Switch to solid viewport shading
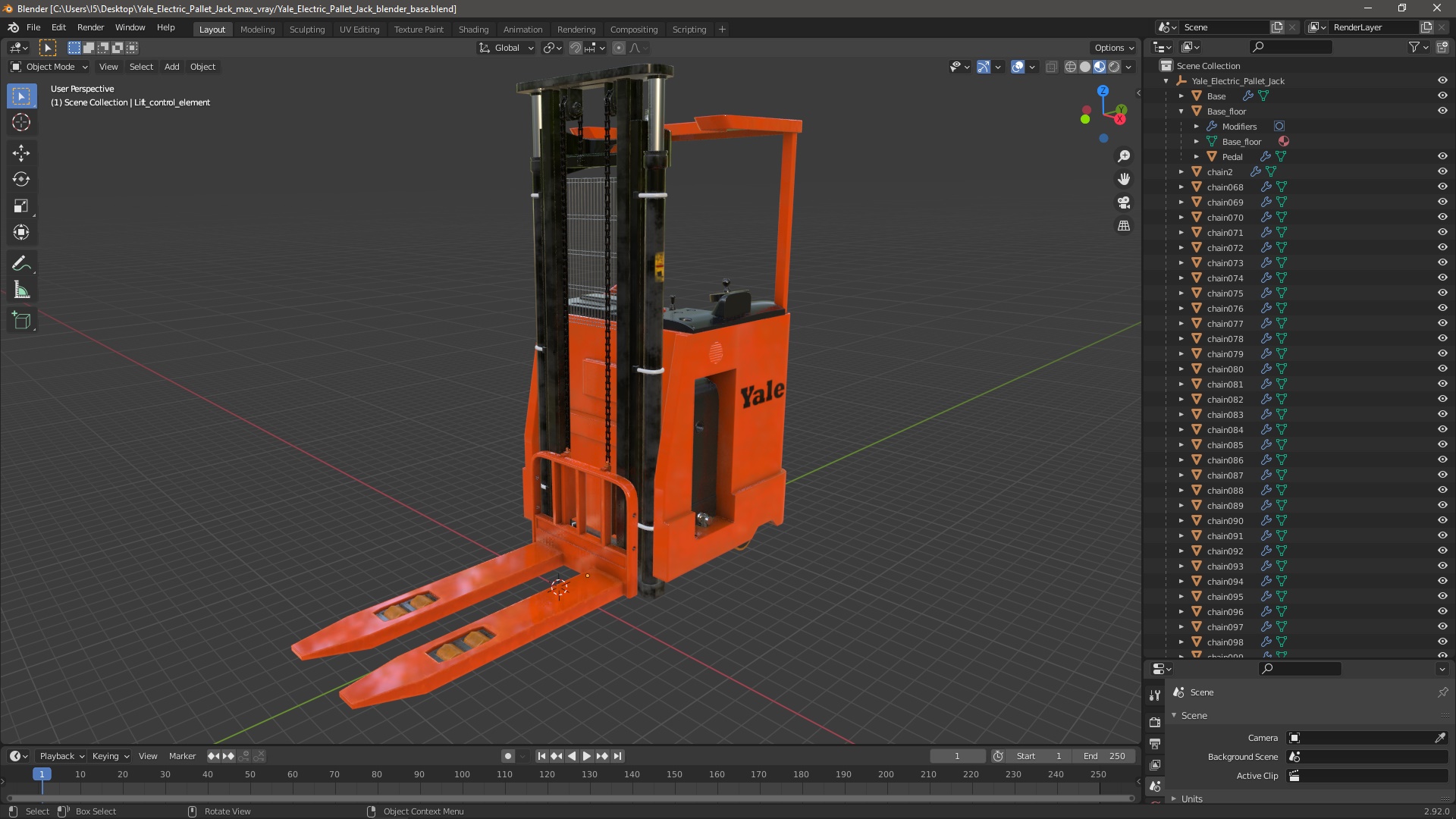This screenshot has width=1456, height=819. (1085, 67)
